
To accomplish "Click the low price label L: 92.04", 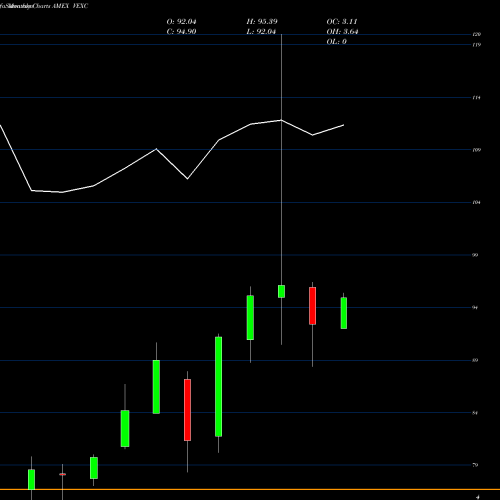I will click(x=261, y=32).
